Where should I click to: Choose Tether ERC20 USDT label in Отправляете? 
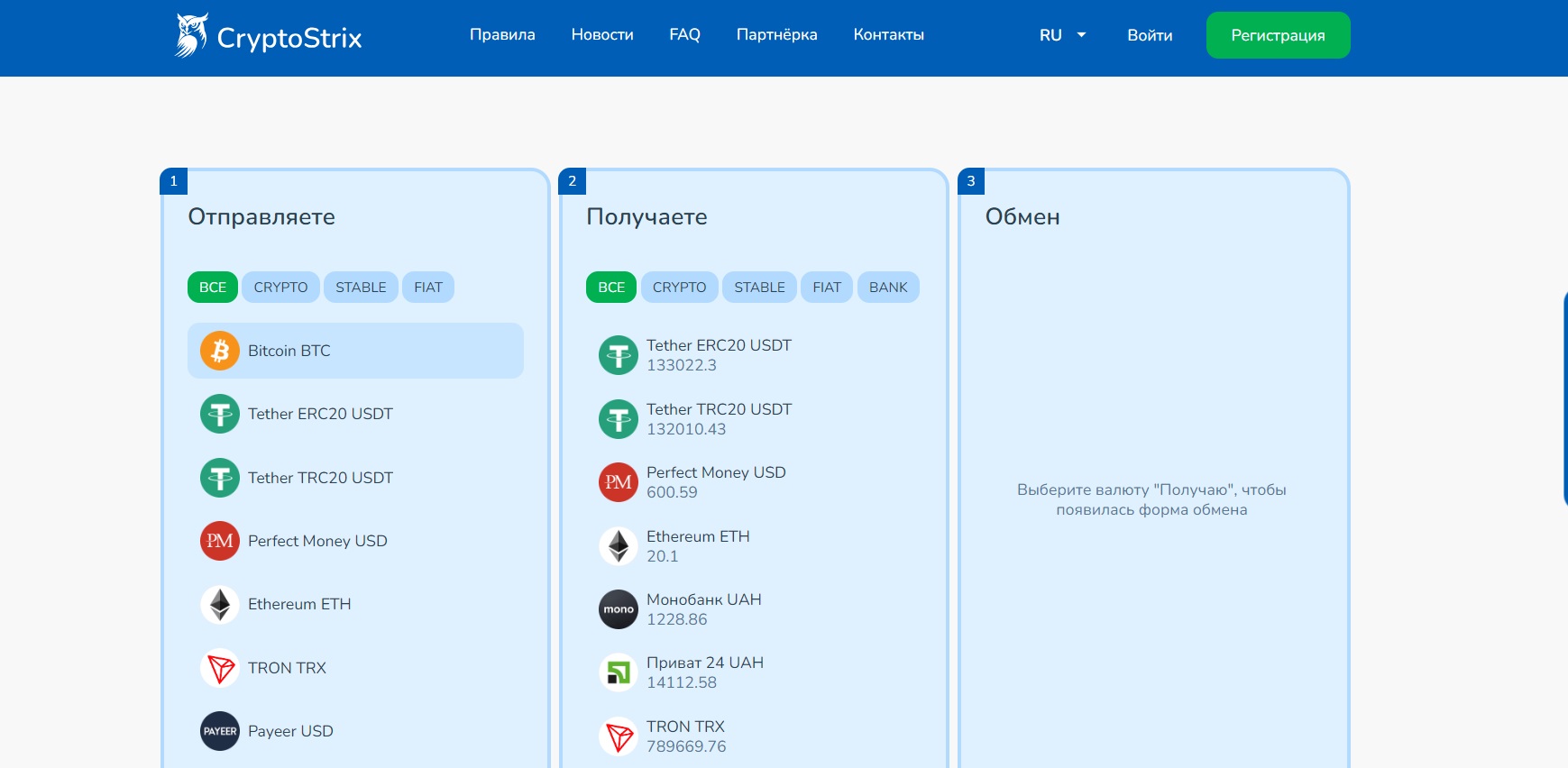coord(320,414)
